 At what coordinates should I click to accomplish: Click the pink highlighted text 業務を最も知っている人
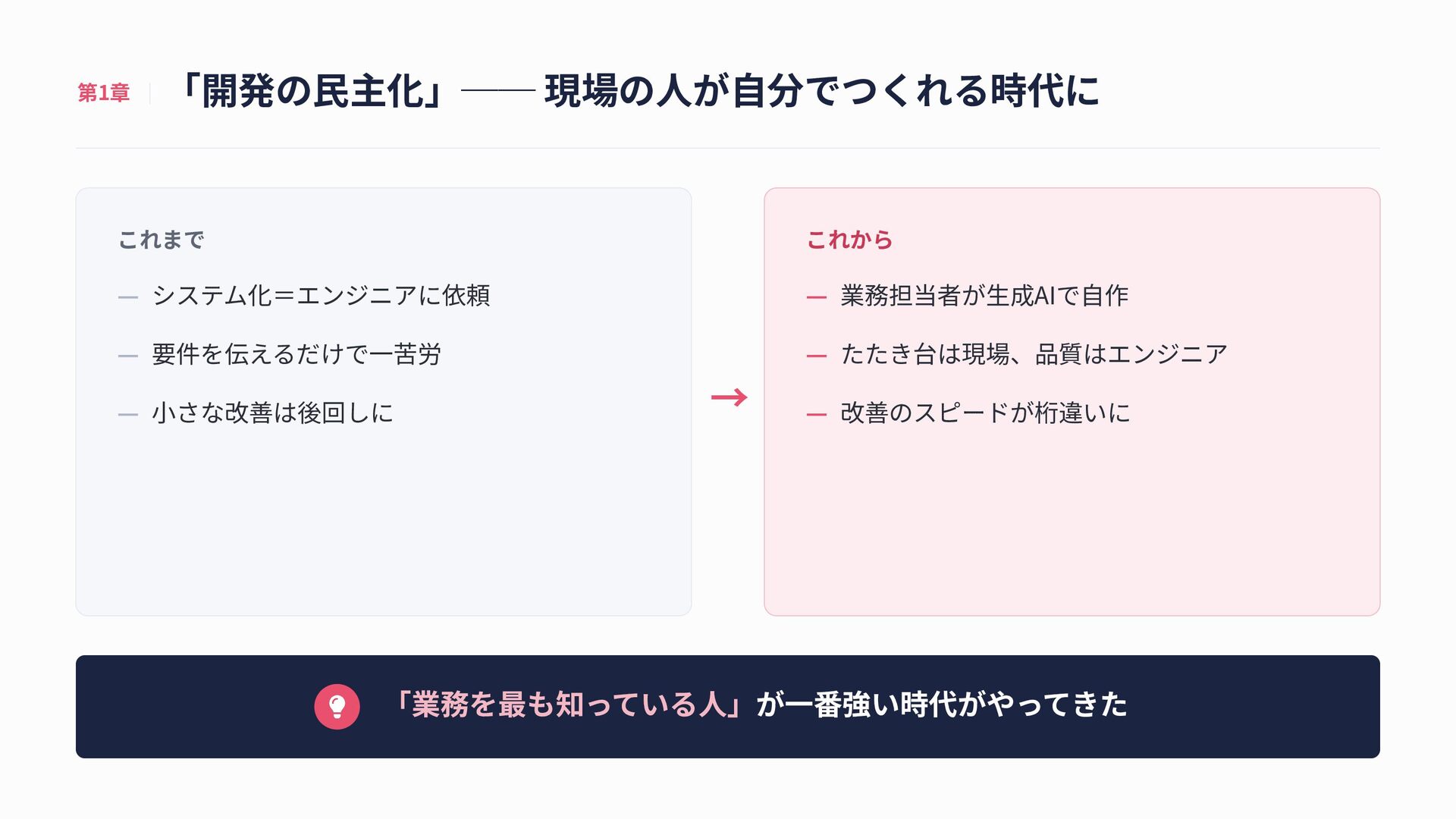(x=570, y=705)
